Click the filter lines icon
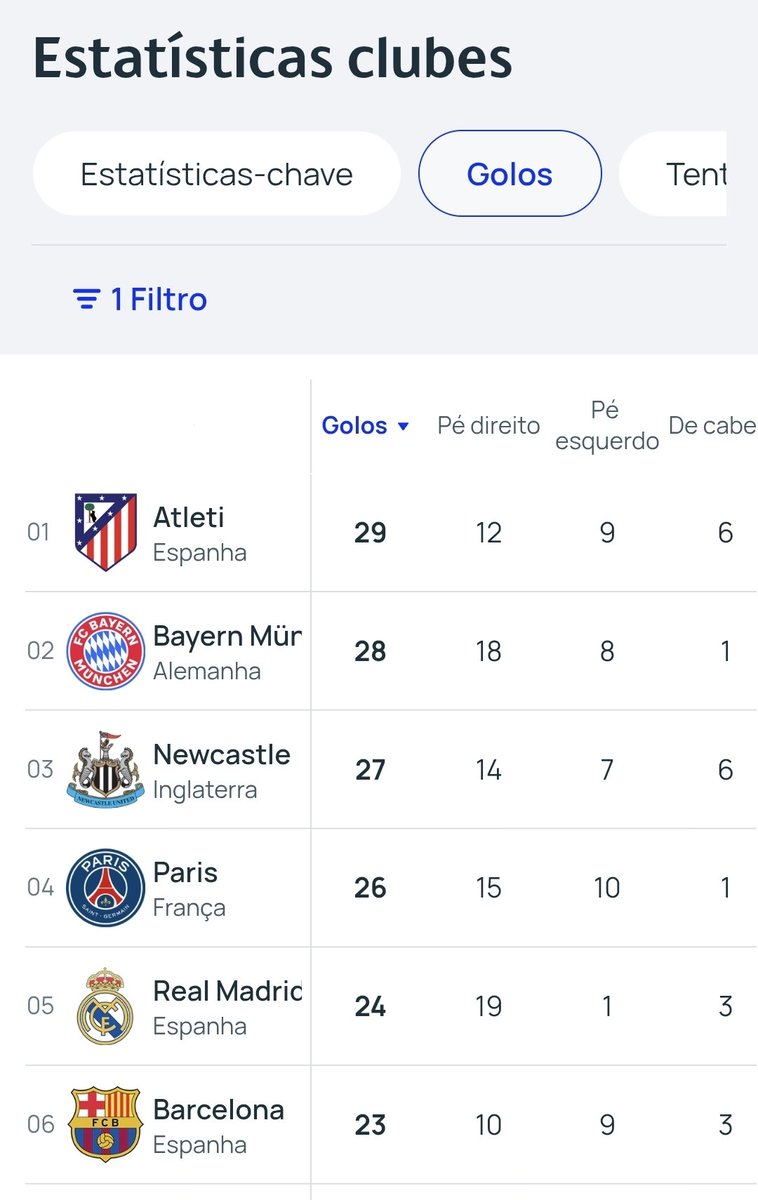This screenshot has height=1200, width=758. point(87,299)
